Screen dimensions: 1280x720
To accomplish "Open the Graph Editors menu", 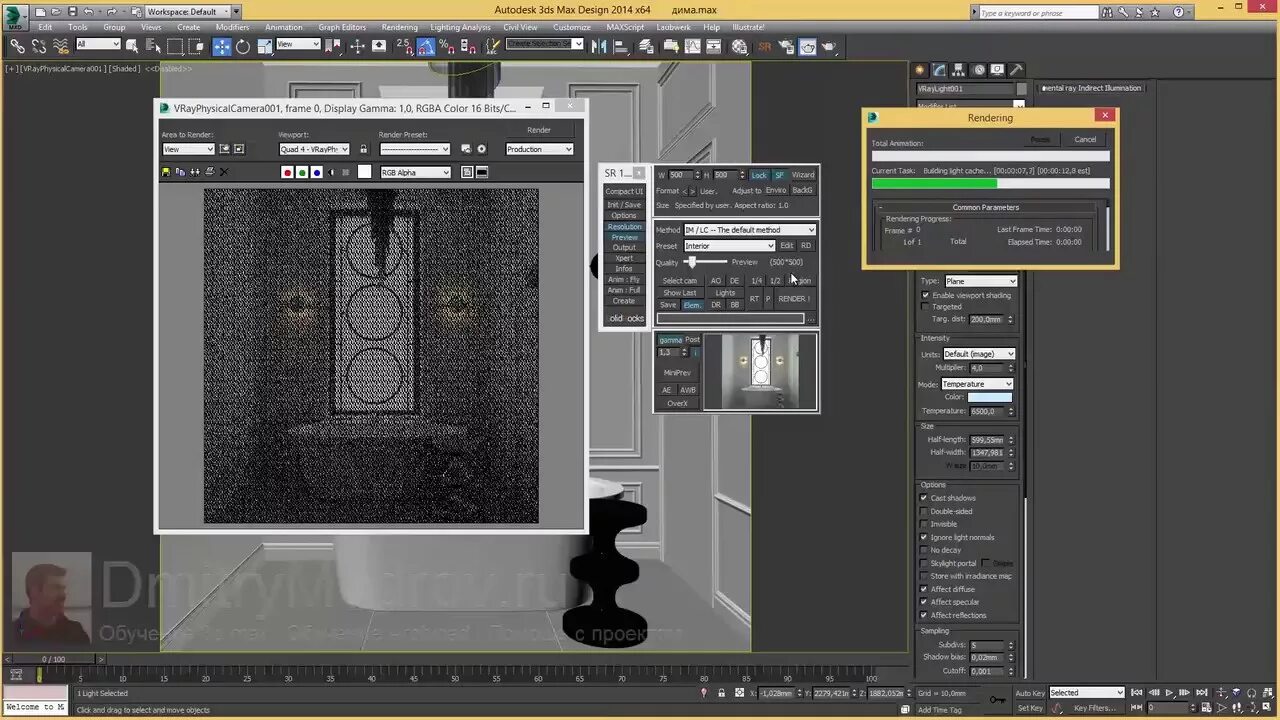I will (342, 27).
